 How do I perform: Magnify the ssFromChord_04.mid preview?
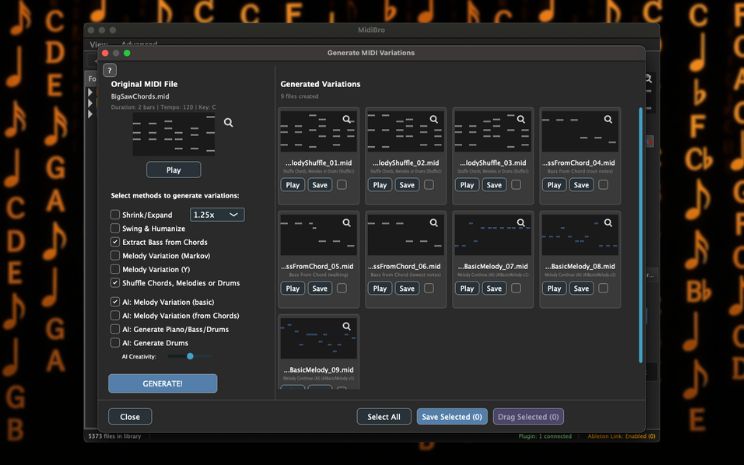(x=608, y=119)
